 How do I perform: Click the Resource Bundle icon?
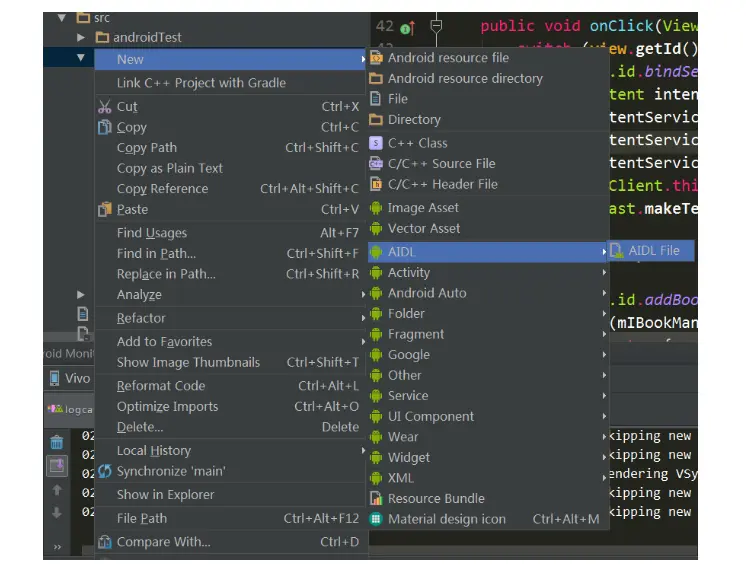pos(376,498)
